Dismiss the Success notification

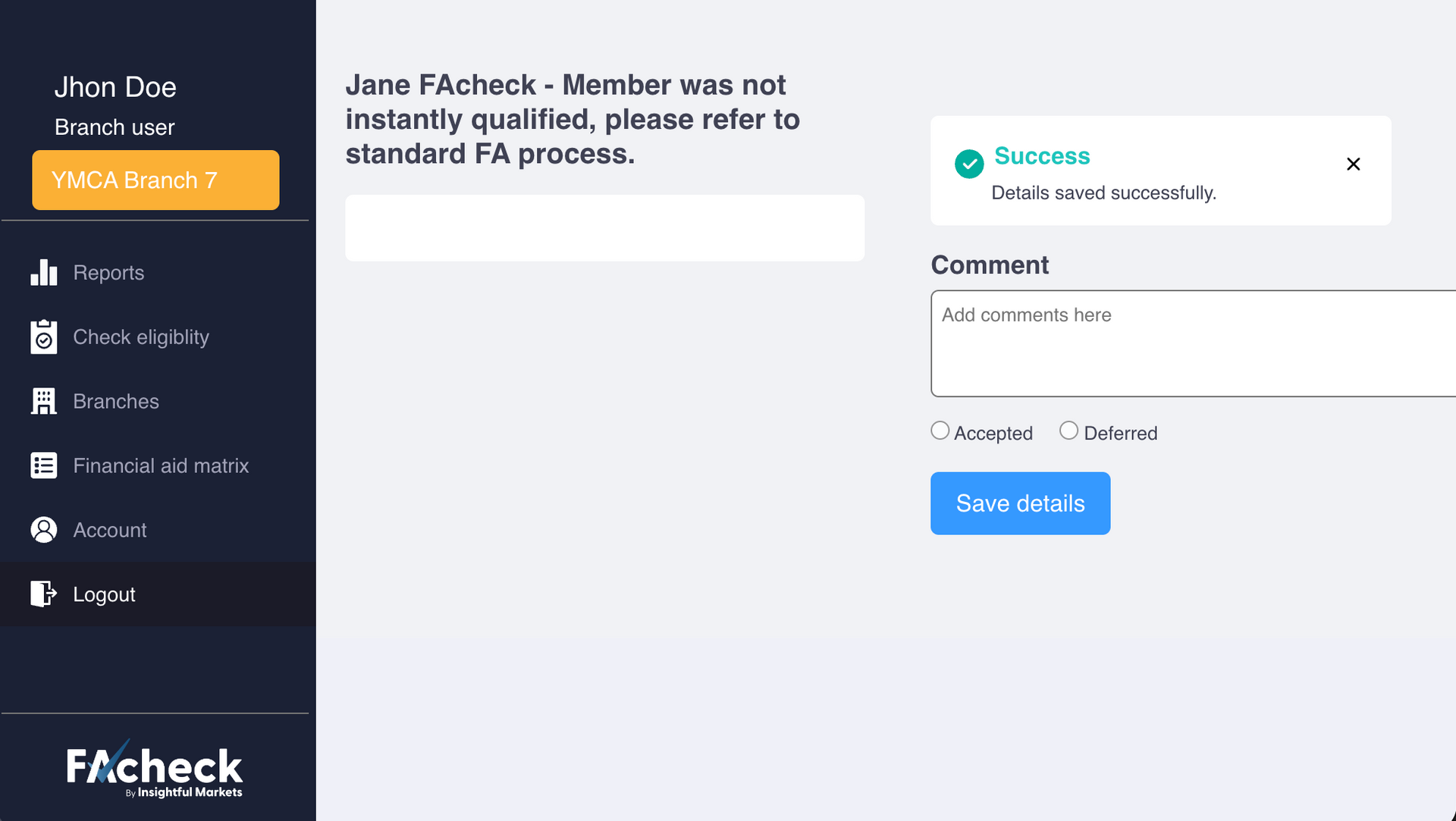1353,164
